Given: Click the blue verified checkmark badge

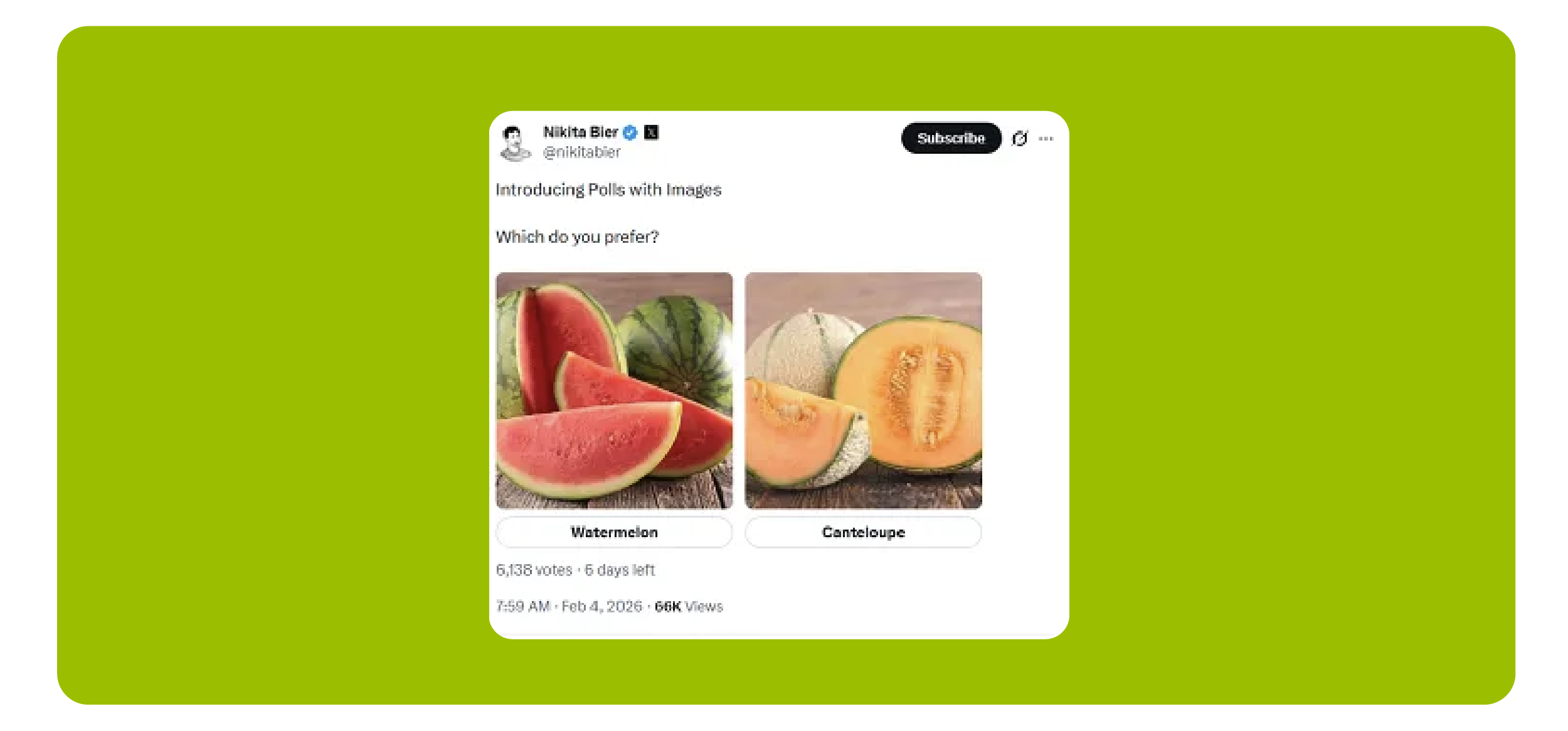Looking at the screenshot, I should (x=630, y=132).
